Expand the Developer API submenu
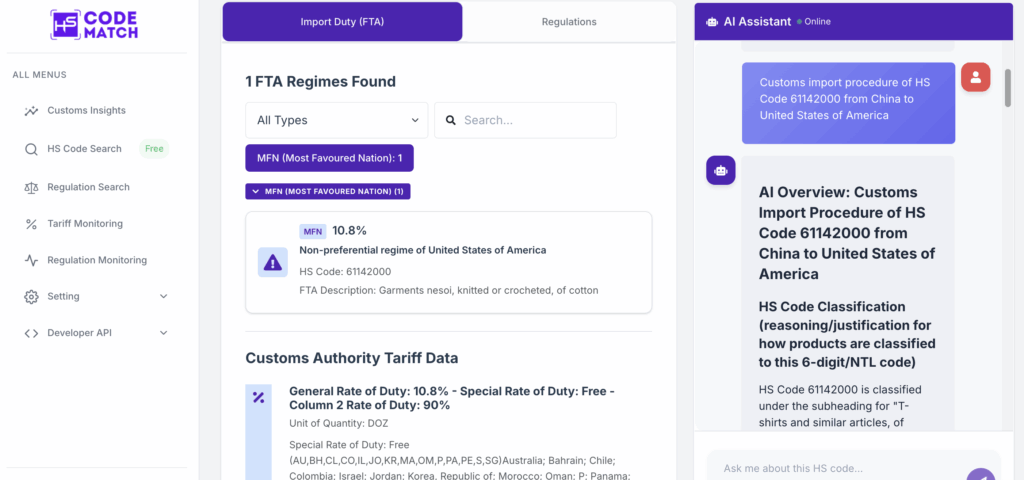Viewport: 1024px width, 480px height. pyautogui.click(x=163, y=333)
